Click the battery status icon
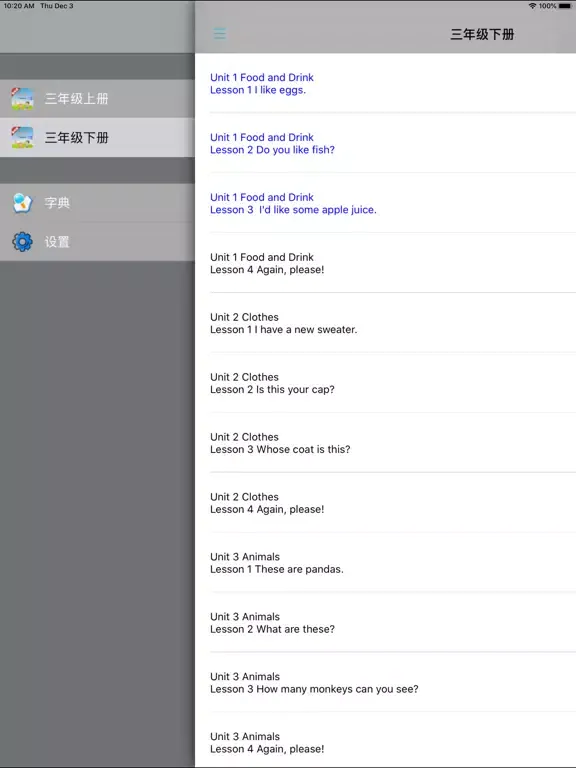The width and height of the screenshot is (576, 768). point(564,6)
